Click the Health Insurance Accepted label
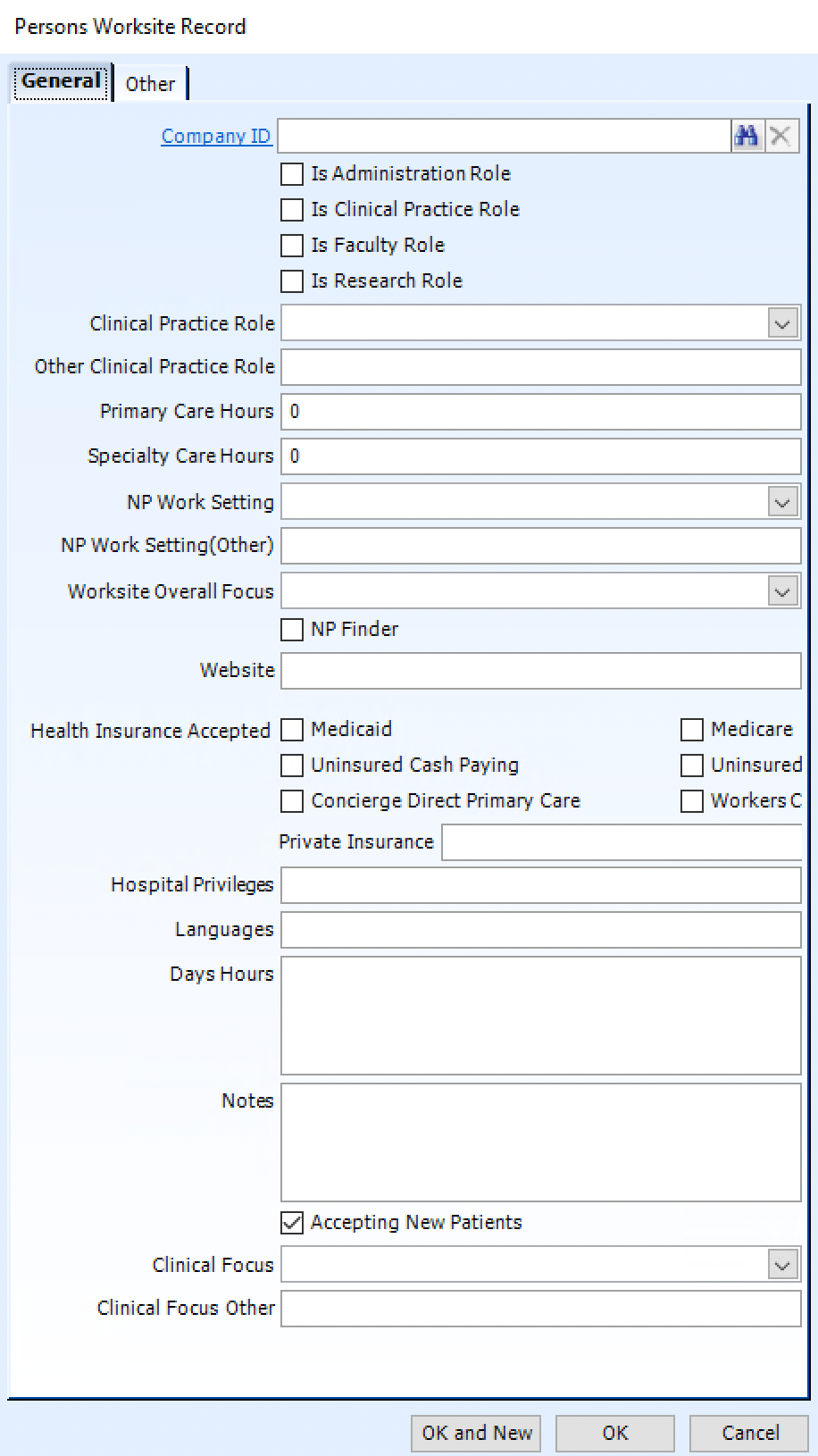The image size is (818, 1456). [150, 731]
